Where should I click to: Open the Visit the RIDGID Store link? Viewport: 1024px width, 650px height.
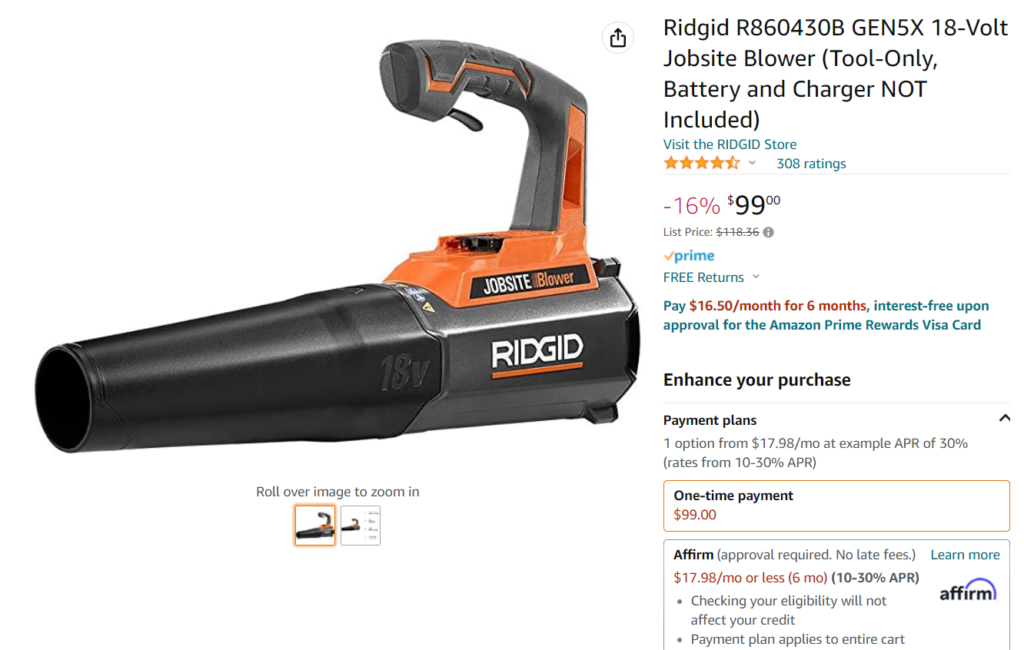730,144
